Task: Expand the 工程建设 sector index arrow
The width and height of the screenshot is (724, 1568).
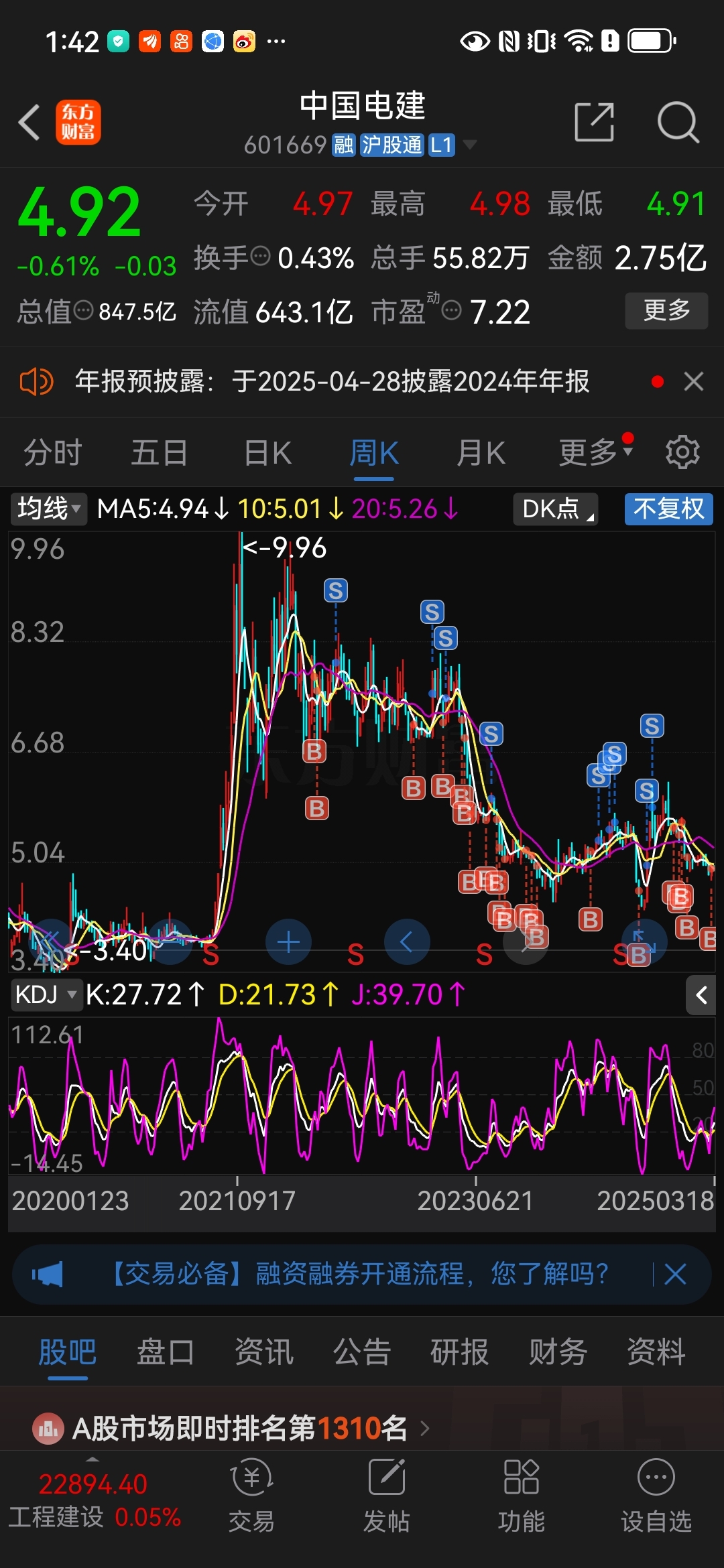Action: pyautogui.click(x=93, y=1459)
